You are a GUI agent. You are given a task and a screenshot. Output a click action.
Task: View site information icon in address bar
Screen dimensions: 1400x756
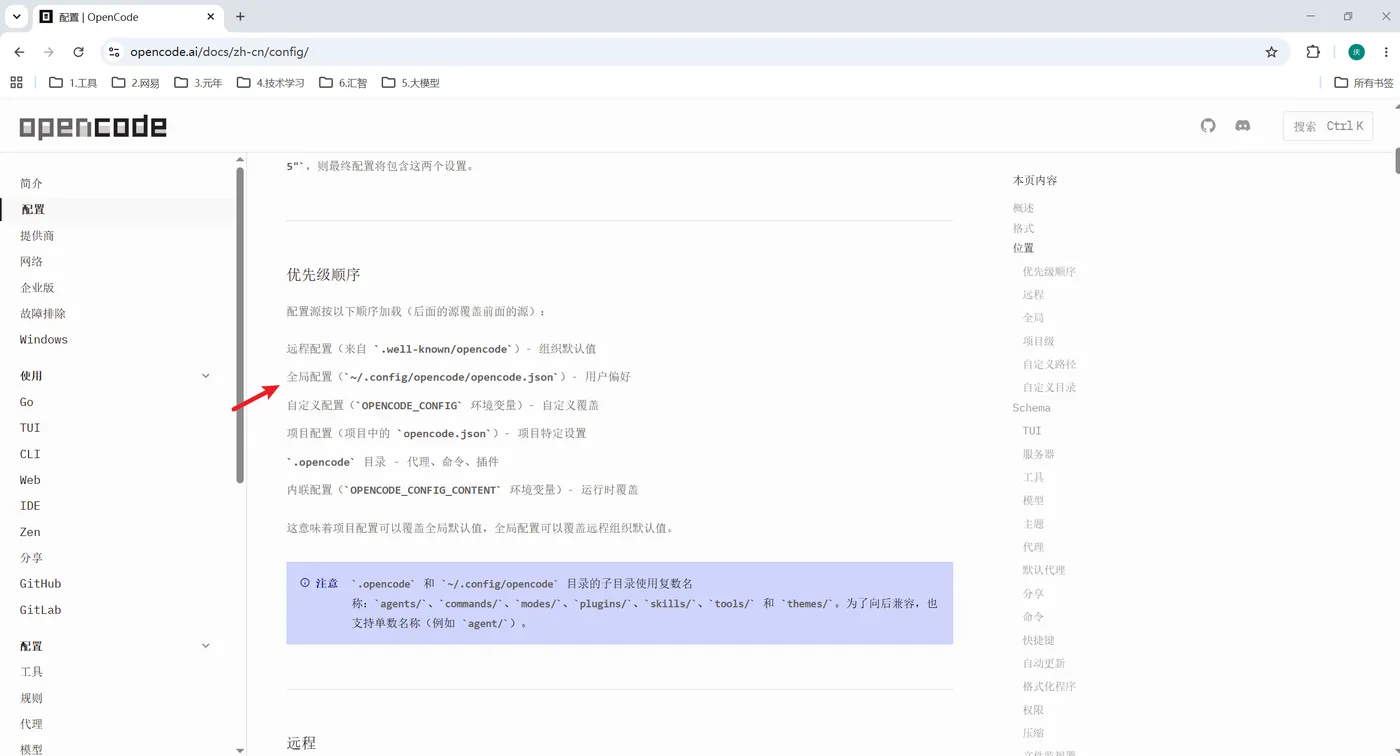tap(113, 52)
